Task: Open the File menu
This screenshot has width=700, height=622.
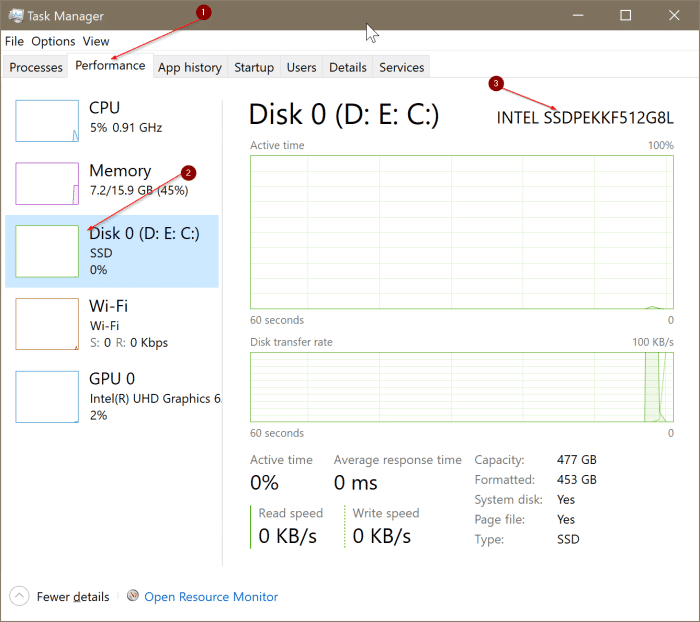Action: click(x=14, y=42)
